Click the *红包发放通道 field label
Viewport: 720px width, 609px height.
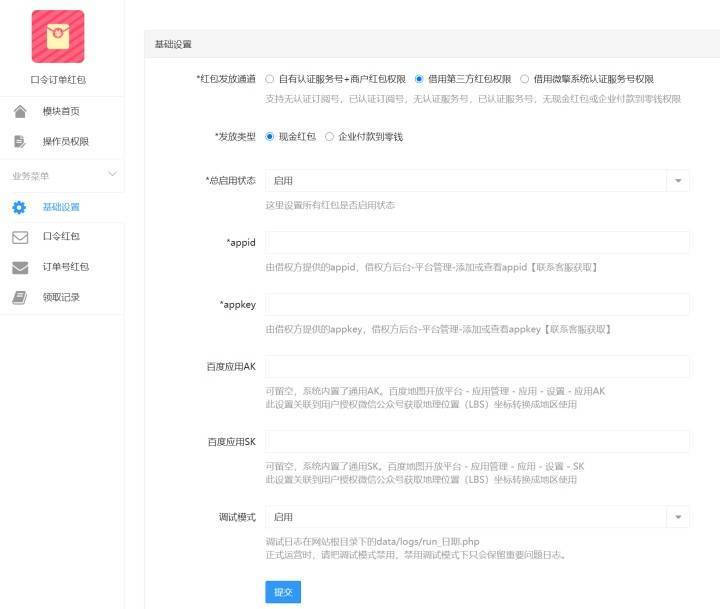coord(226,79)
